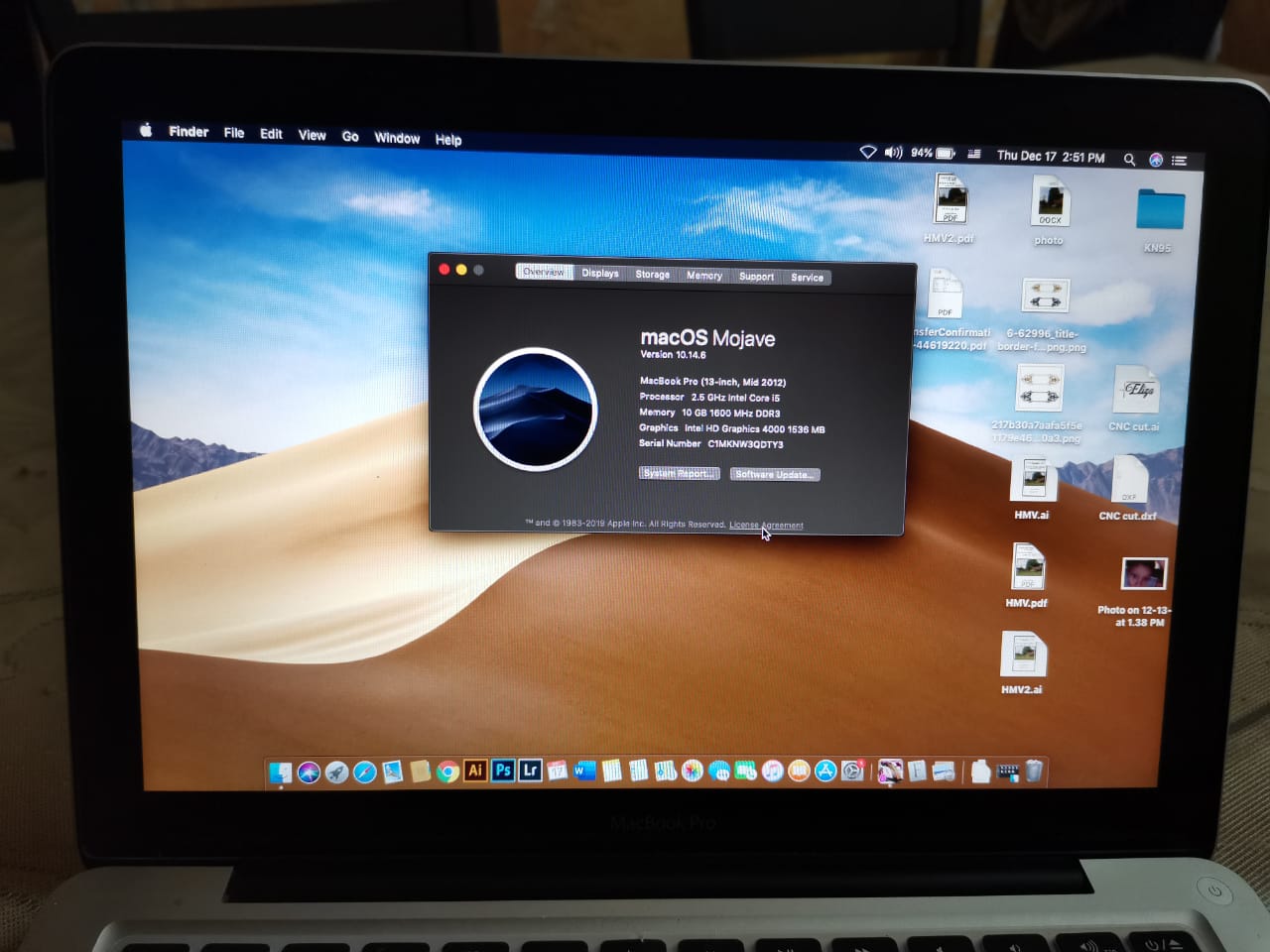This screenshot has height=952, width=1270.
Task: Open Adobe Illustrator (Ai) in Dock
Action: pyautogui.click(x=475, y=771)
